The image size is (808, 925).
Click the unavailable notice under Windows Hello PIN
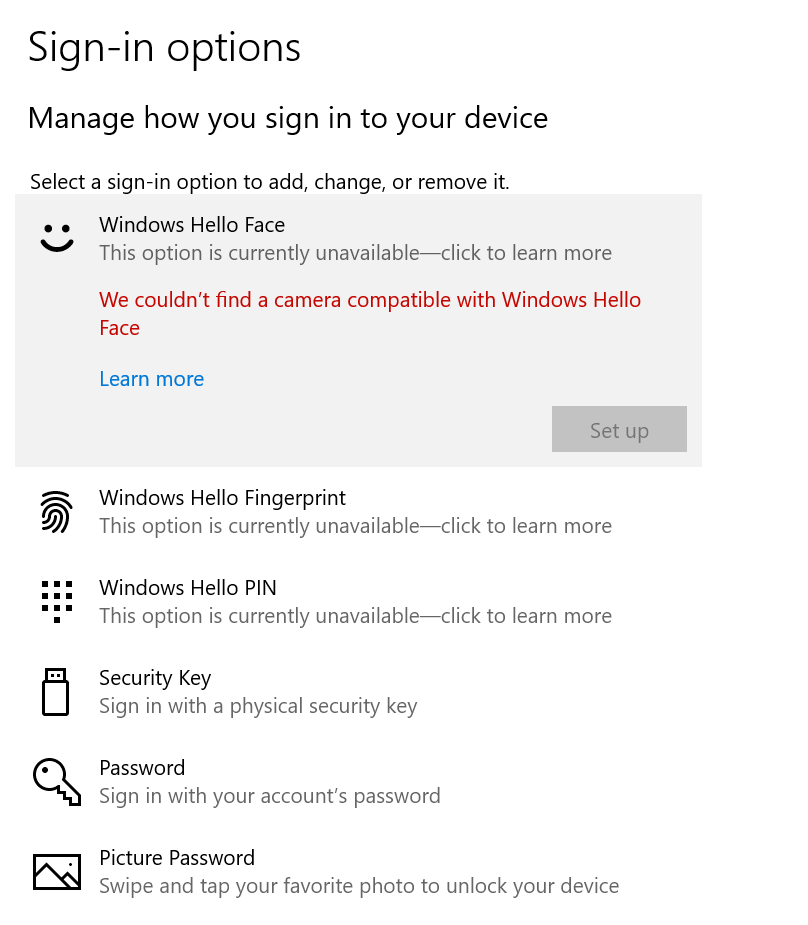tap(355, 615)
